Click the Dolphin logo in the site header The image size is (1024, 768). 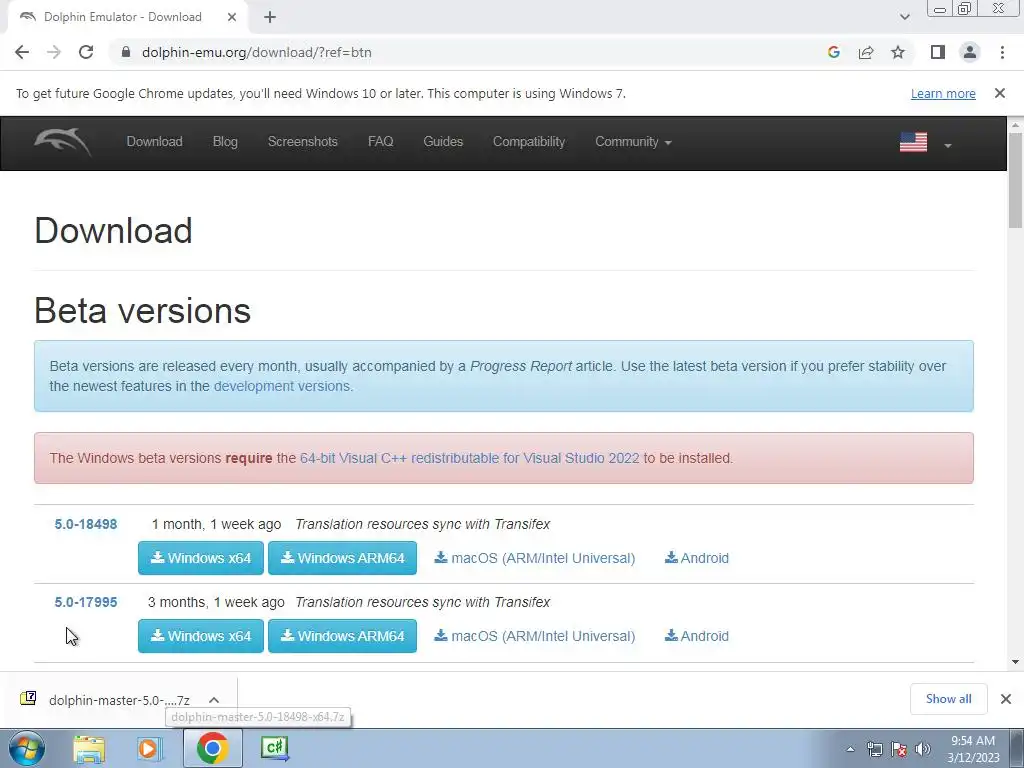[63, 142]
